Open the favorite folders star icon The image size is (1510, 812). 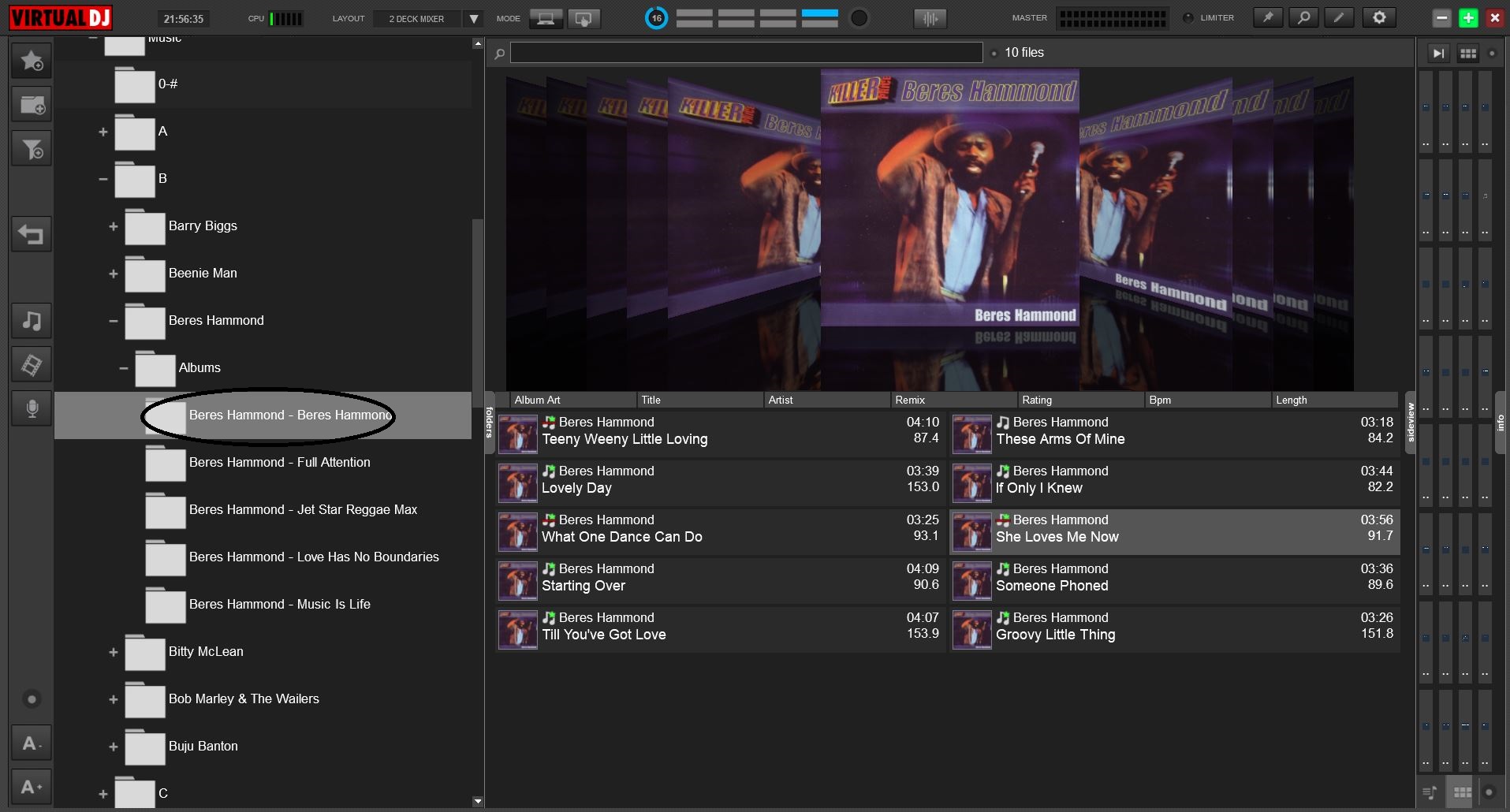click(x=32, y=59)
